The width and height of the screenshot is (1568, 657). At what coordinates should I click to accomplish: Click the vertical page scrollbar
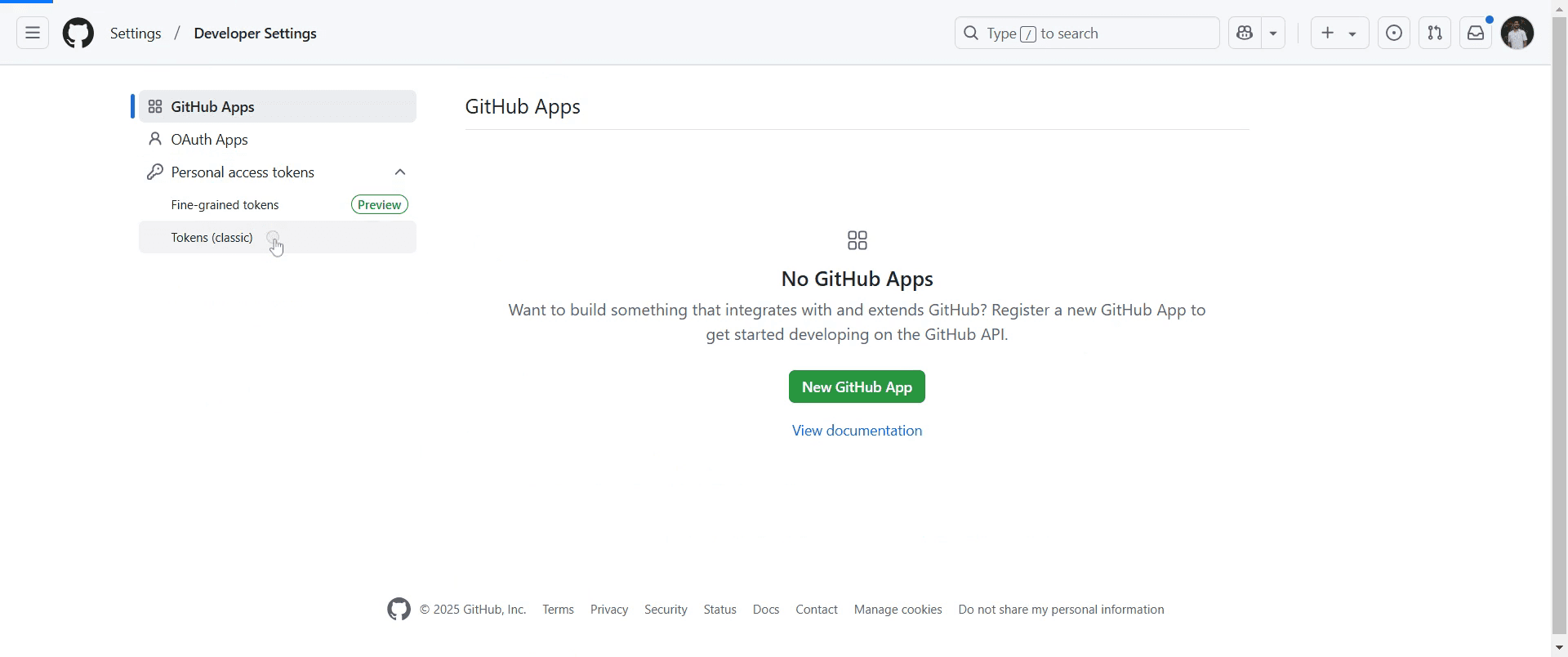click(x=1559, y=327)
